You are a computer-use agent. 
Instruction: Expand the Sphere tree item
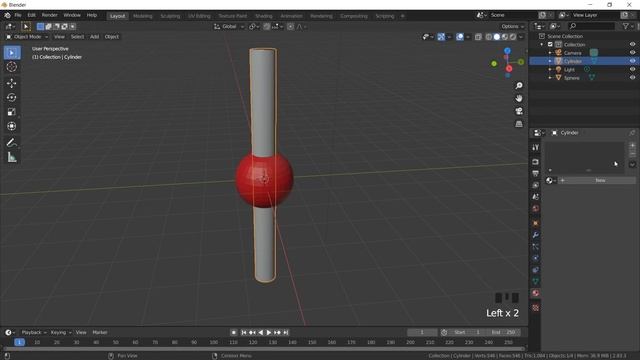[550, 78]
